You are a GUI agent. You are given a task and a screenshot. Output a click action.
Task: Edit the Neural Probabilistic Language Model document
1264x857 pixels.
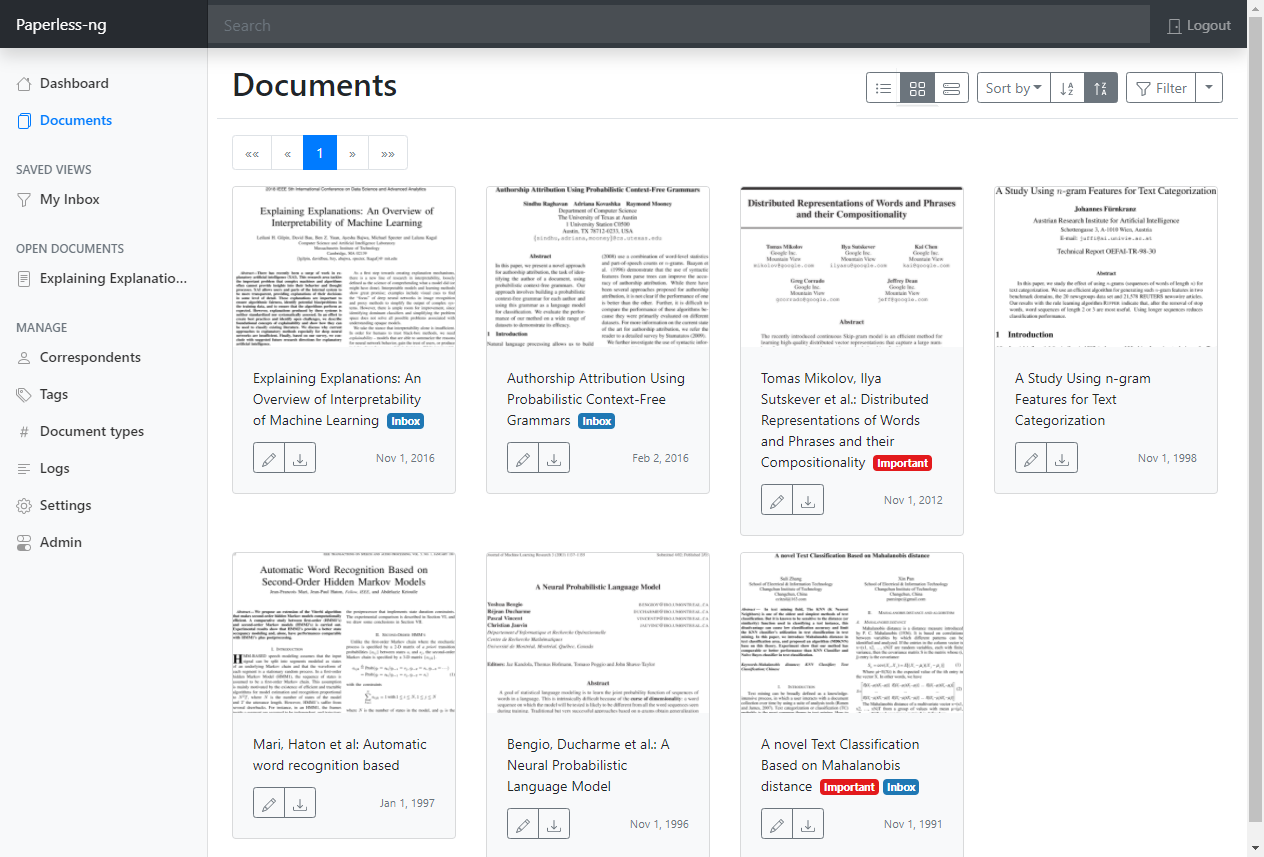point(522,825)
